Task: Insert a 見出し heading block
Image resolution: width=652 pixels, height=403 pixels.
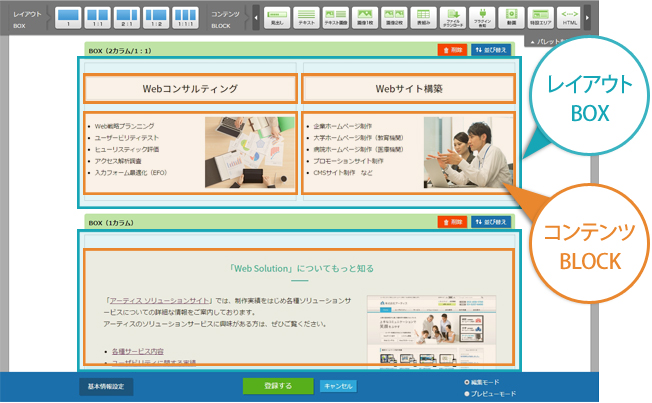Action: [x=277, y=18]
